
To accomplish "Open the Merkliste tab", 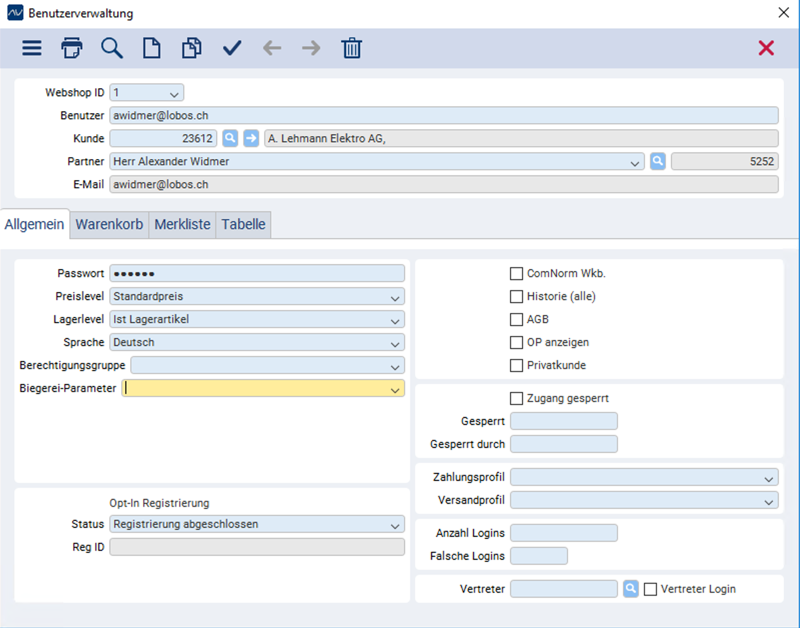I will click(182, 224).
